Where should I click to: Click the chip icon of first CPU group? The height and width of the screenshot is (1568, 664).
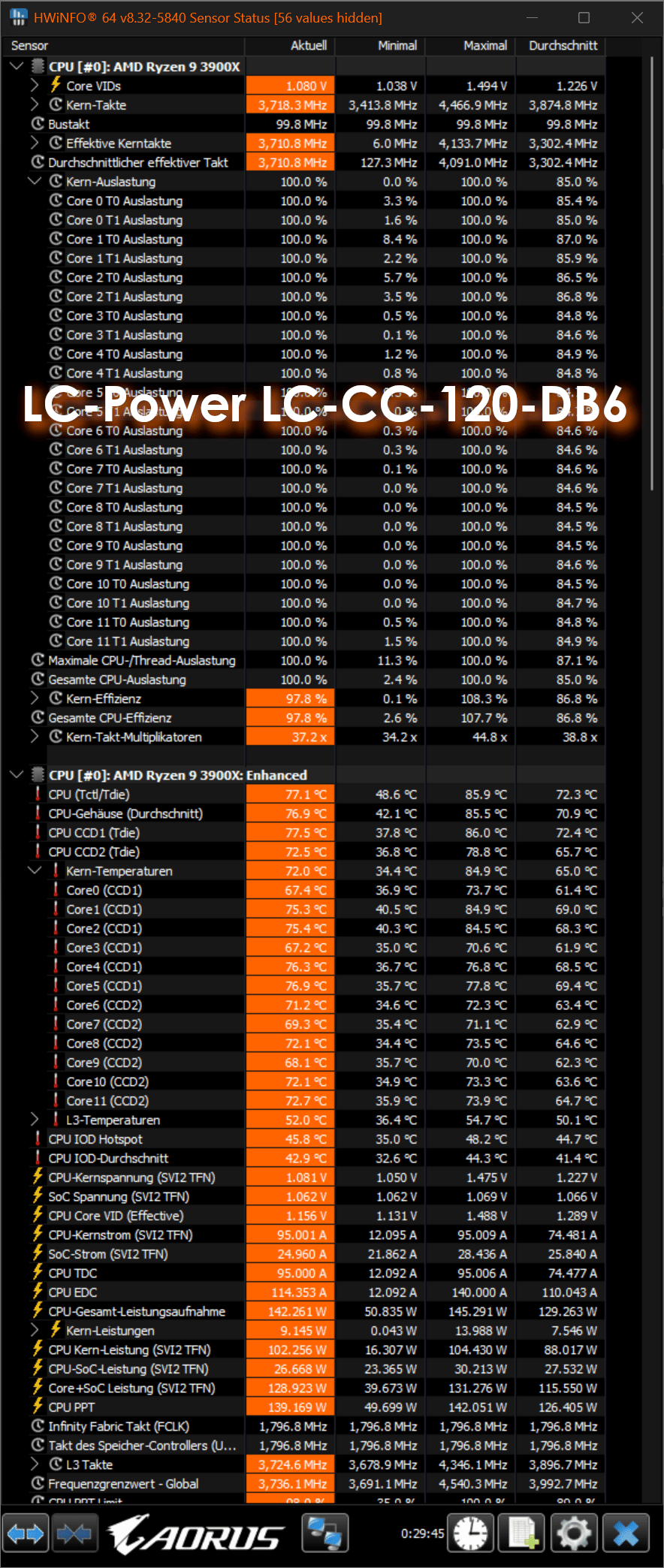click(38, 67)
